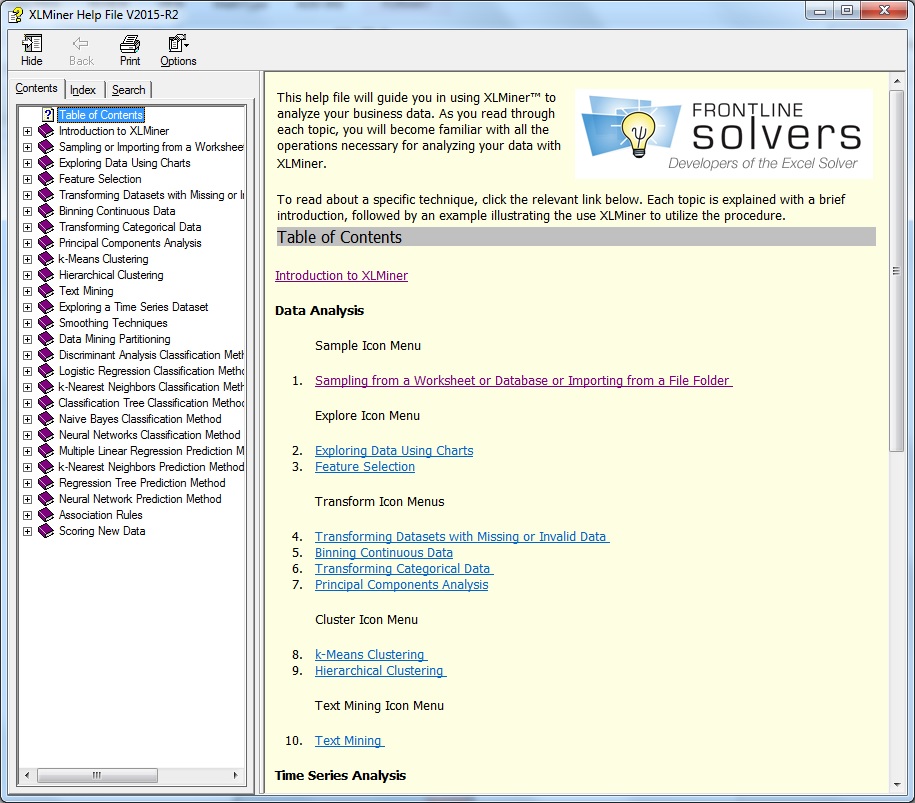Click the book icon beside Text Mining
915x803 pixels.
pos(46,291)
